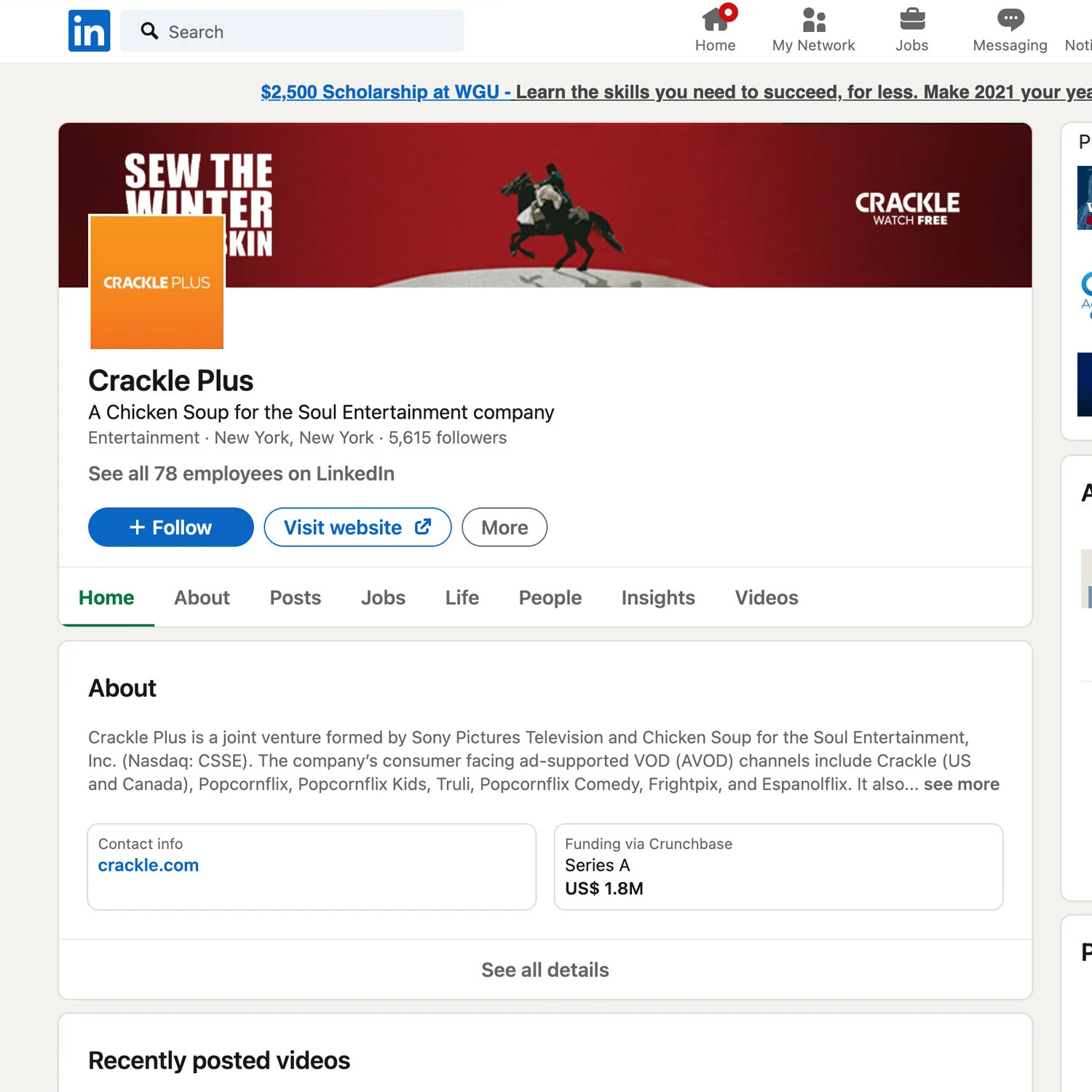Open the Messaging speech bubble icon
This screenshot has height=1092, width=1092.
click(x=1010, y=19)
